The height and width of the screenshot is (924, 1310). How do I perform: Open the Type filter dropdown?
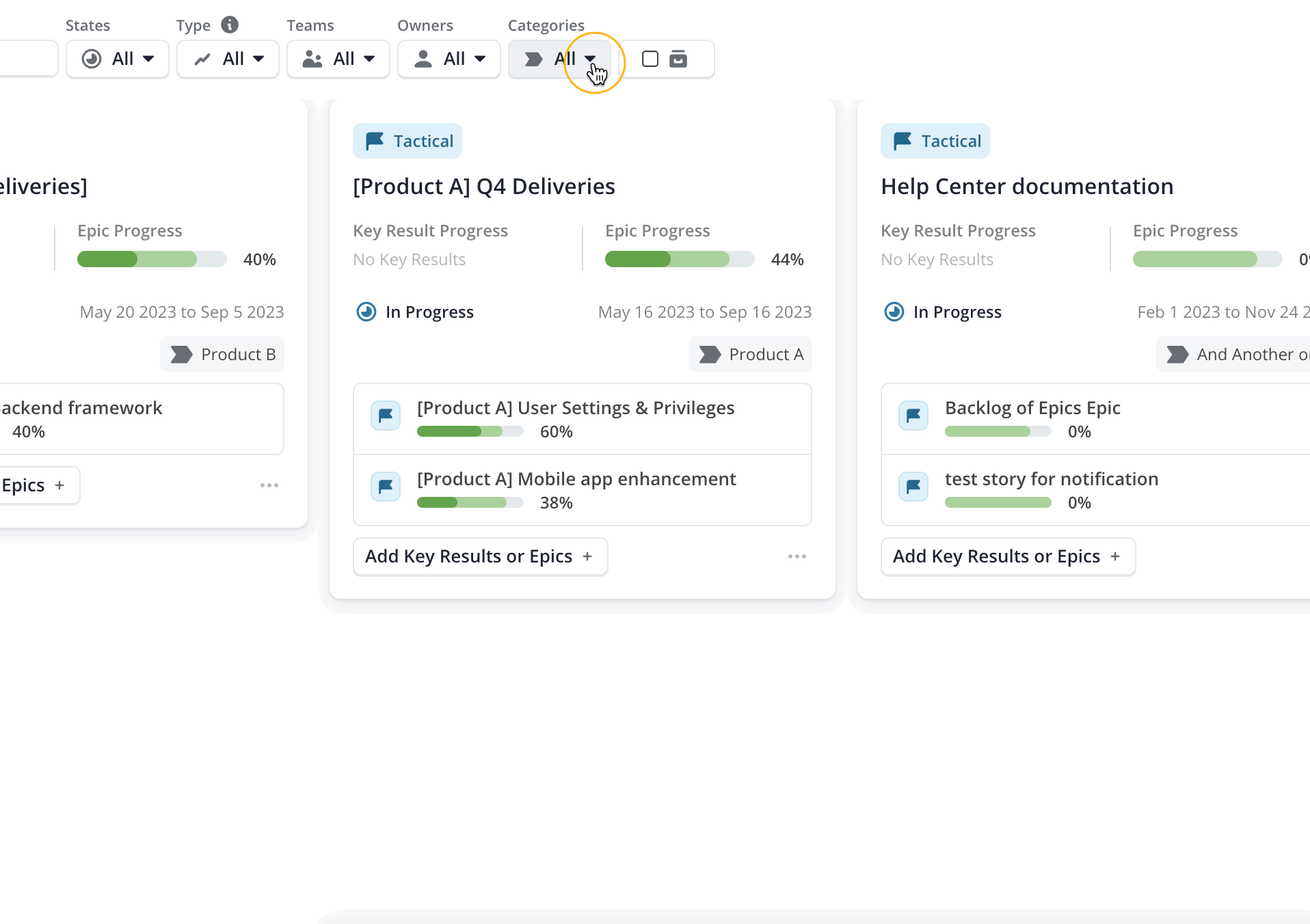click(x=228, y=59)
